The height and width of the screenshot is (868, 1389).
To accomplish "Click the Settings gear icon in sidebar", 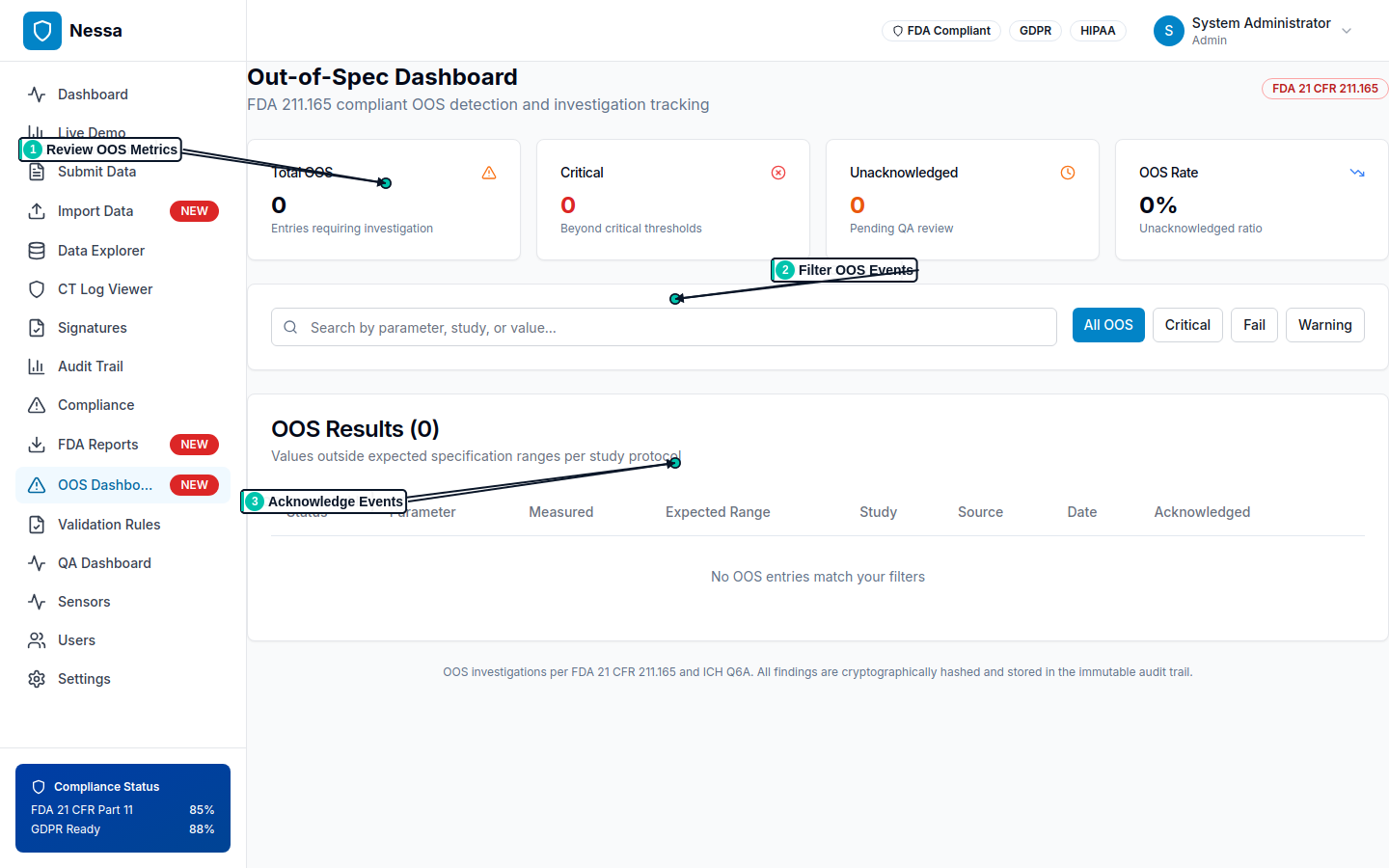I will [x=37, y=679].
